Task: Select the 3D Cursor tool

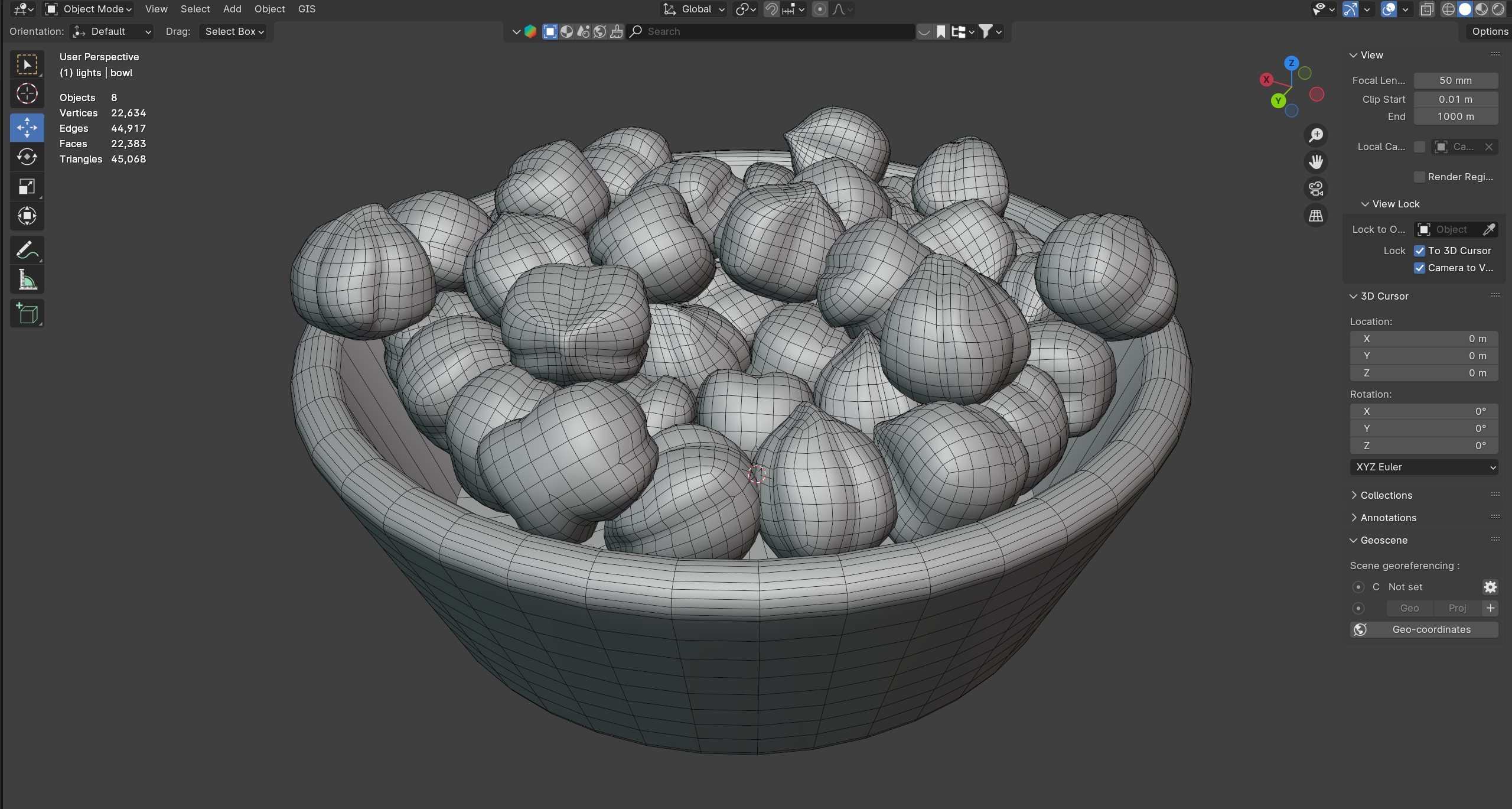Action: [x=27, y=93]
